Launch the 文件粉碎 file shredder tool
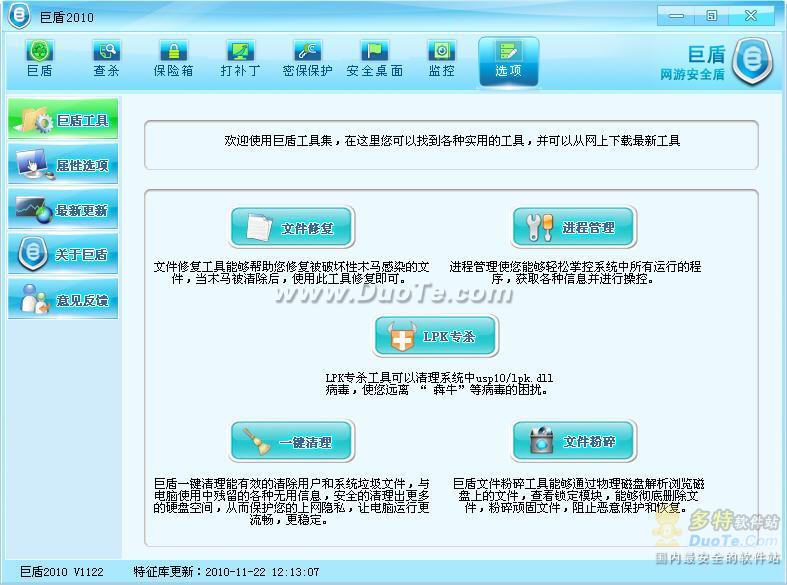 click(574, 441)
